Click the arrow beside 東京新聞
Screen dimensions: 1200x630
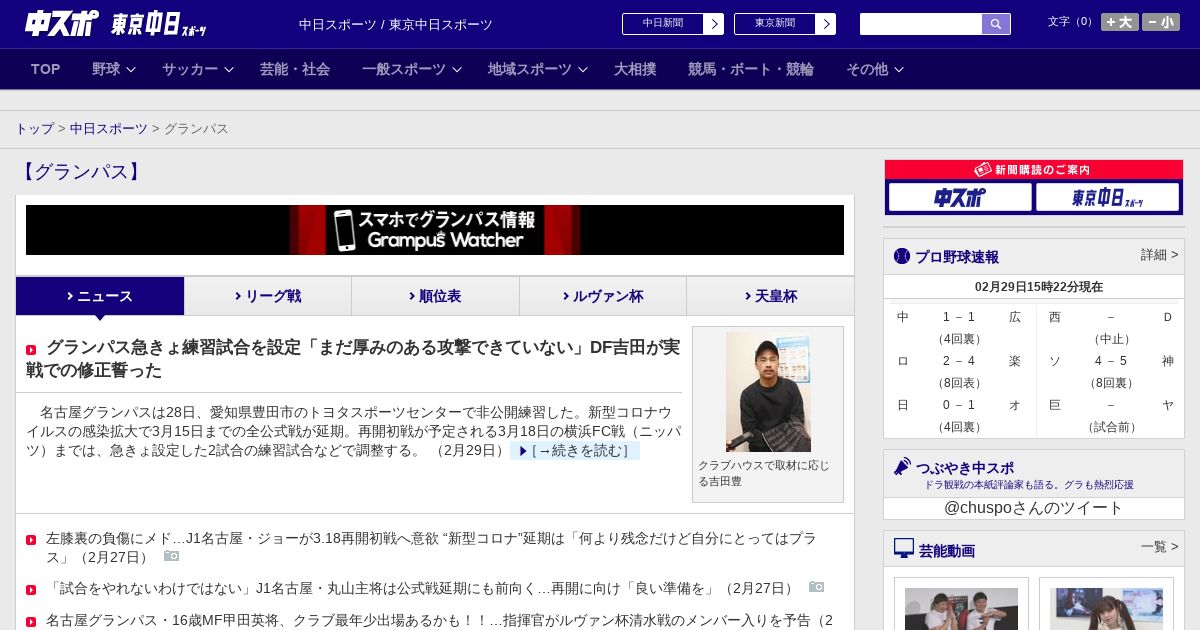click(826, 24)
